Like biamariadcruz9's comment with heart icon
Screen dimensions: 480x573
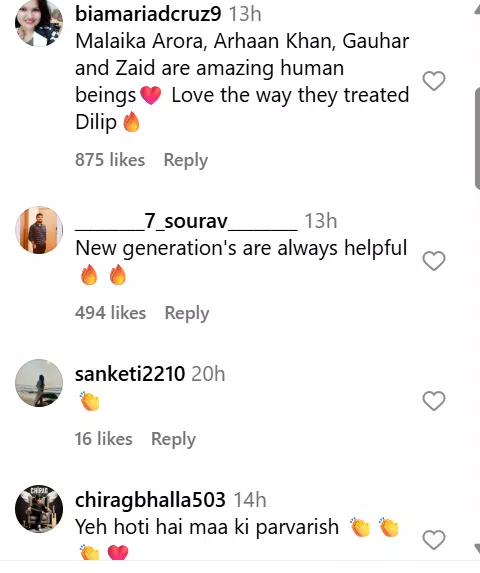click(434, 81)
